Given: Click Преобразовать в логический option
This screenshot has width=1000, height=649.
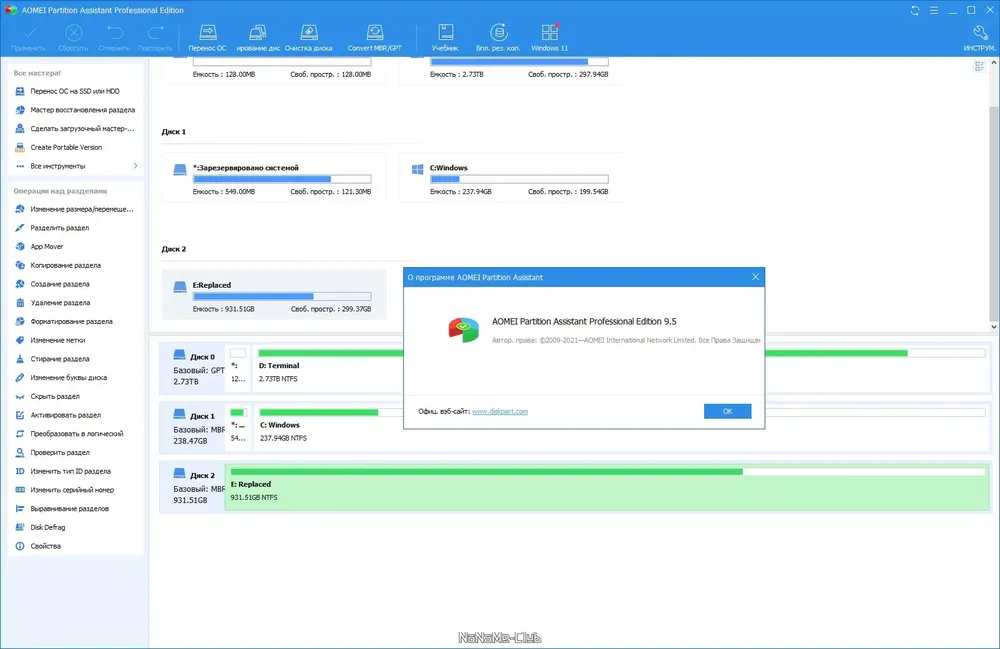Looking at the screenshot, I should click(75, 434).
